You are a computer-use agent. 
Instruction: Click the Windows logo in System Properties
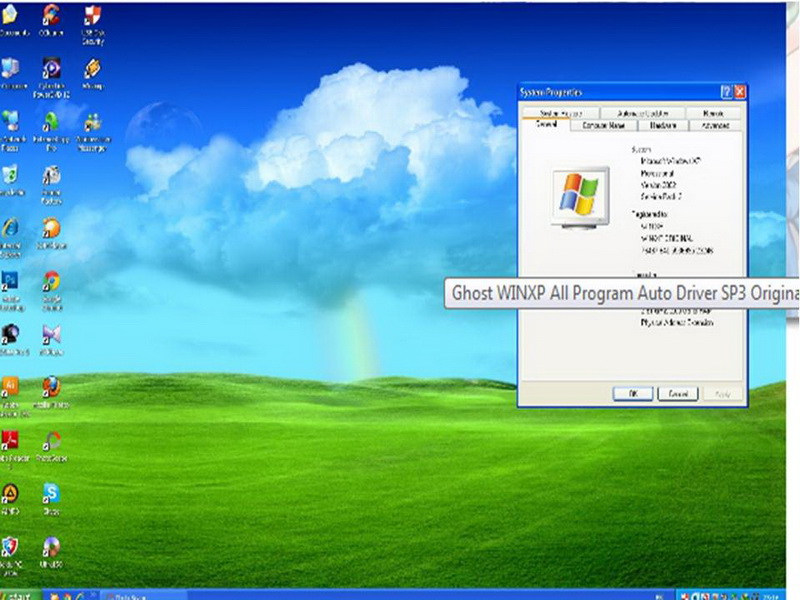coord(580,197)
